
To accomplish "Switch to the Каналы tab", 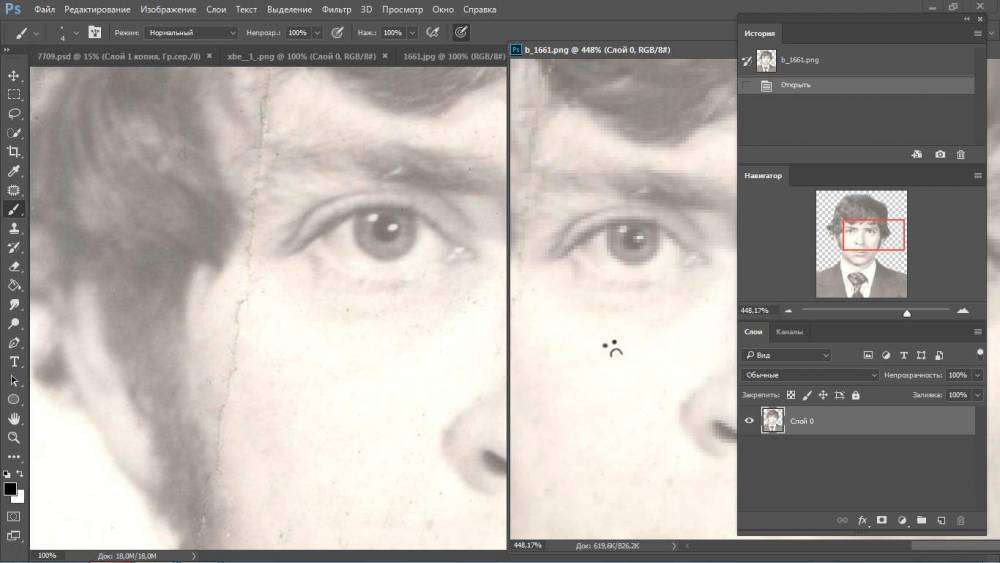I will (x=789, y=332).
